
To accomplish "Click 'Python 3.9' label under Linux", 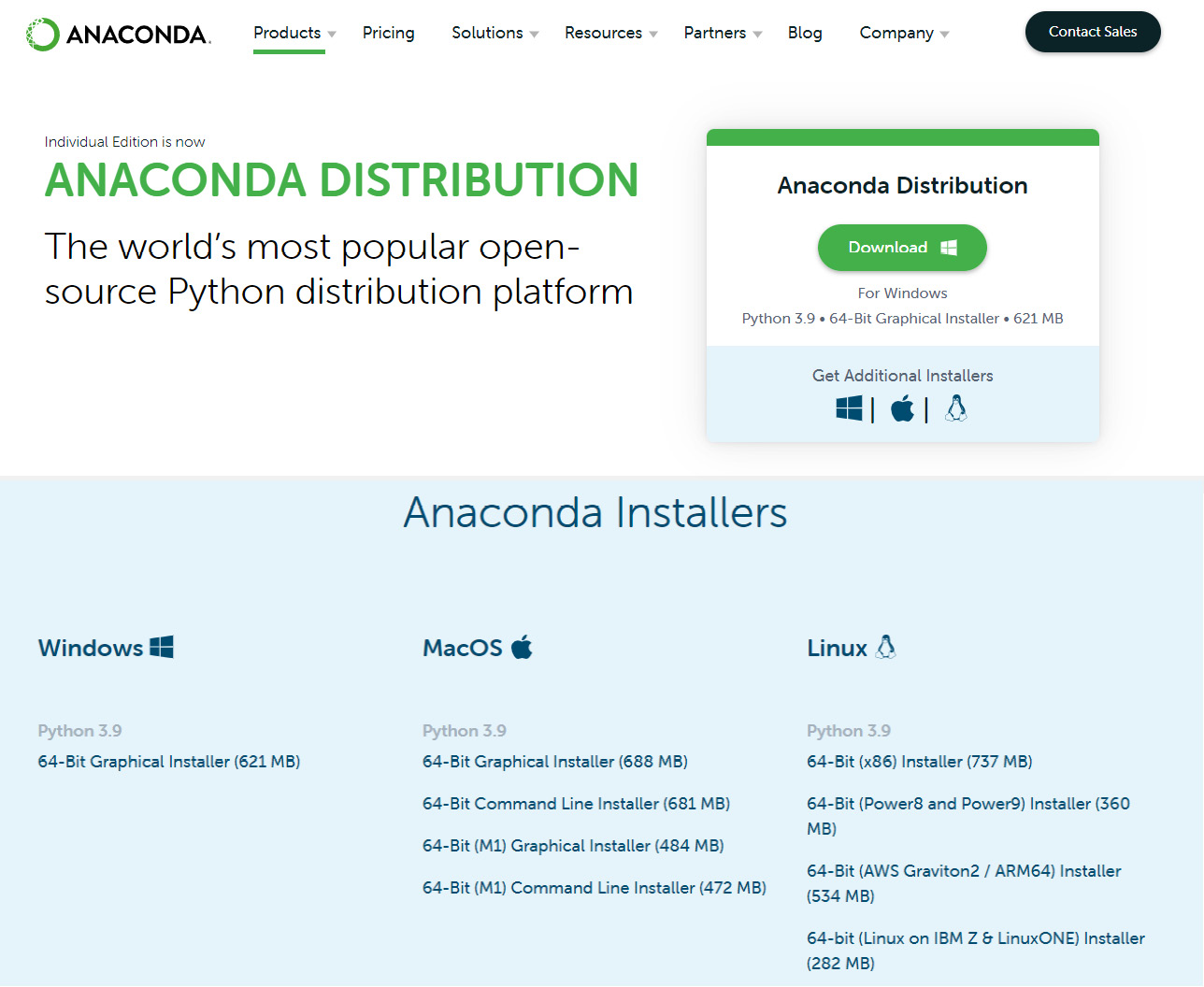I will point(849,731).
